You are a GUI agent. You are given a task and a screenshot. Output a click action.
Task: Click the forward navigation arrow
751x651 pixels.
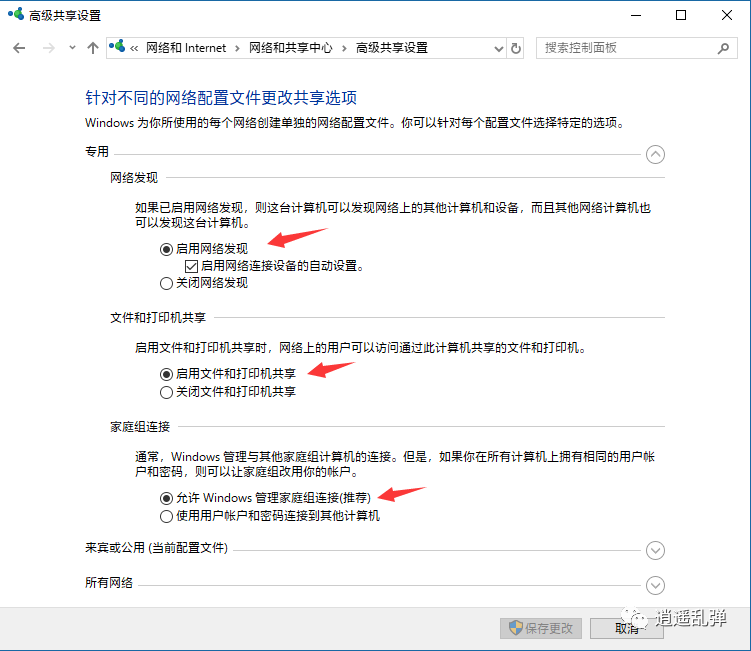[48, 48]
